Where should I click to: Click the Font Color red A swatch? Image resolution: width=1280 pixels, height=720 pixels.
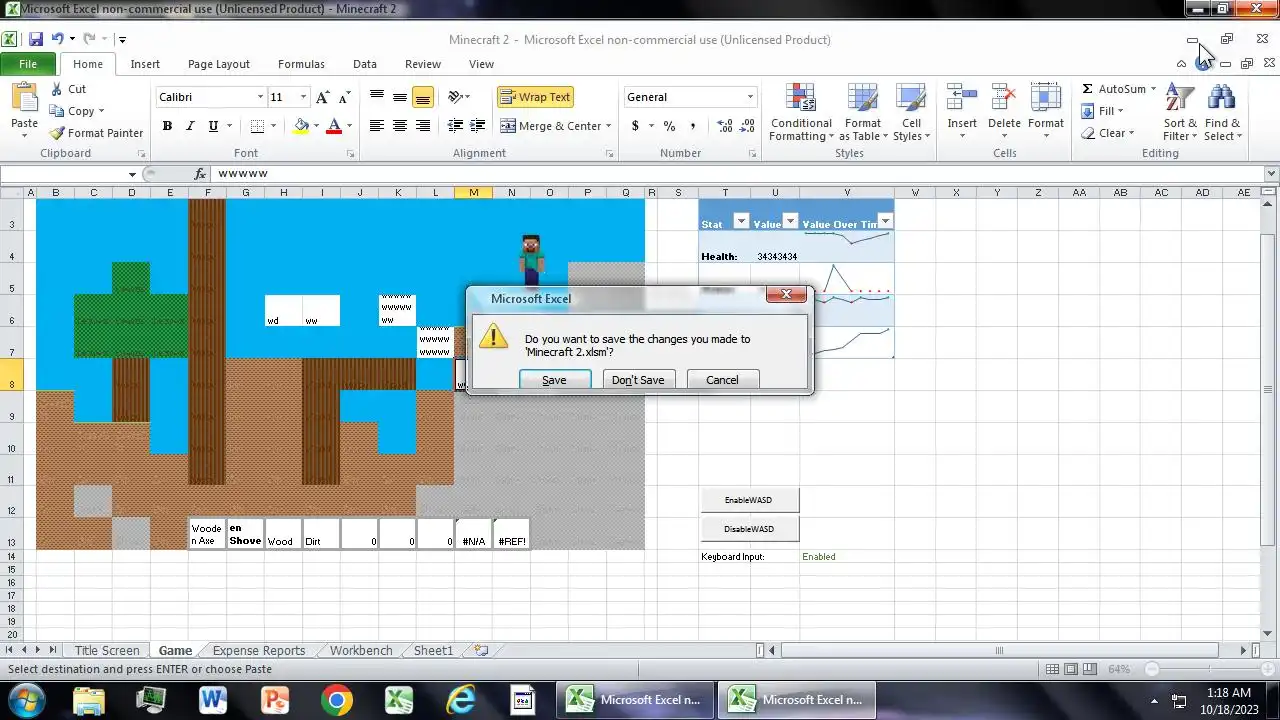tap(334, 126)
